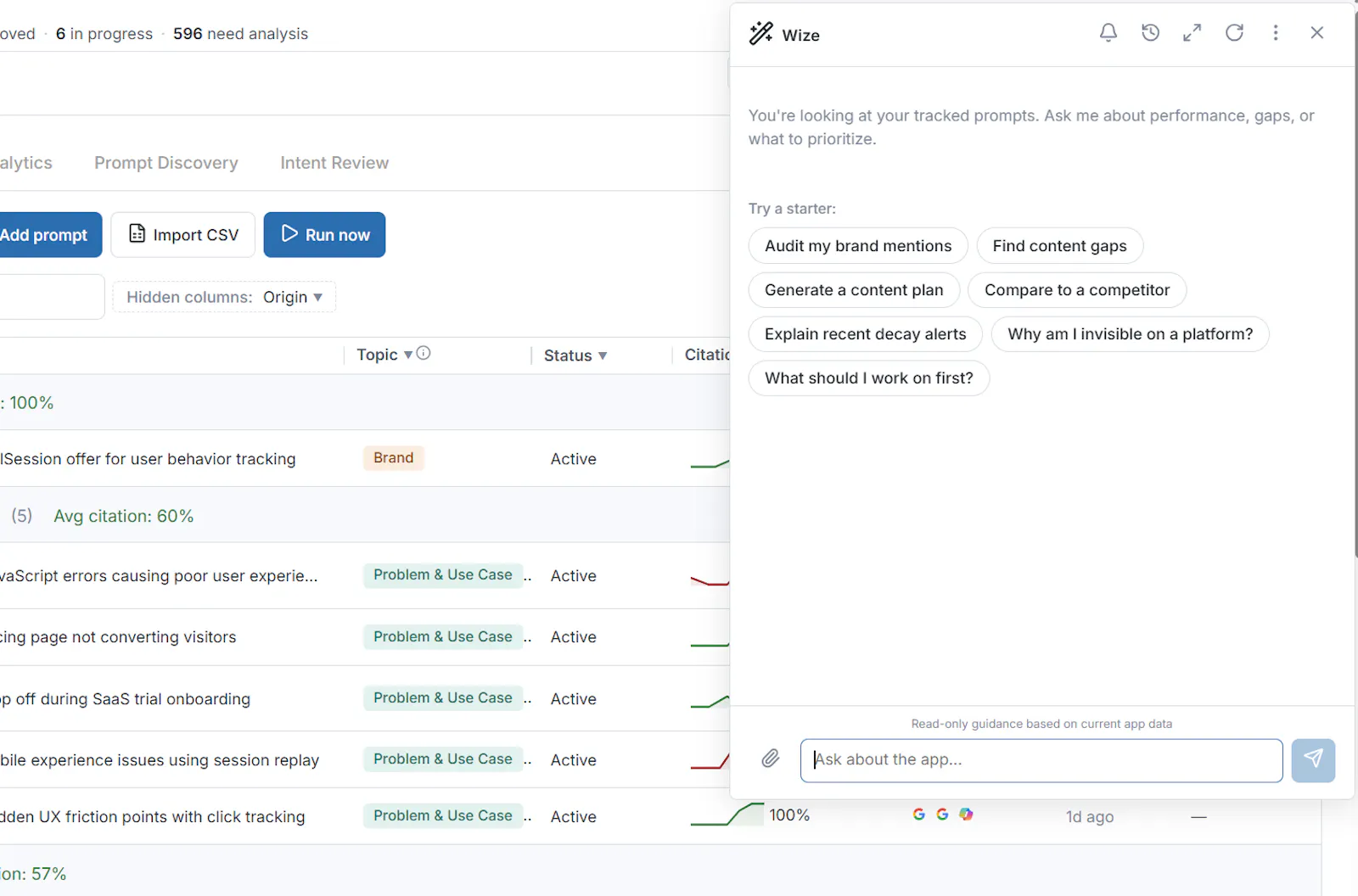
Task: Switch to the Prompt Discovery tab
Action: click(x=166, y=163)
